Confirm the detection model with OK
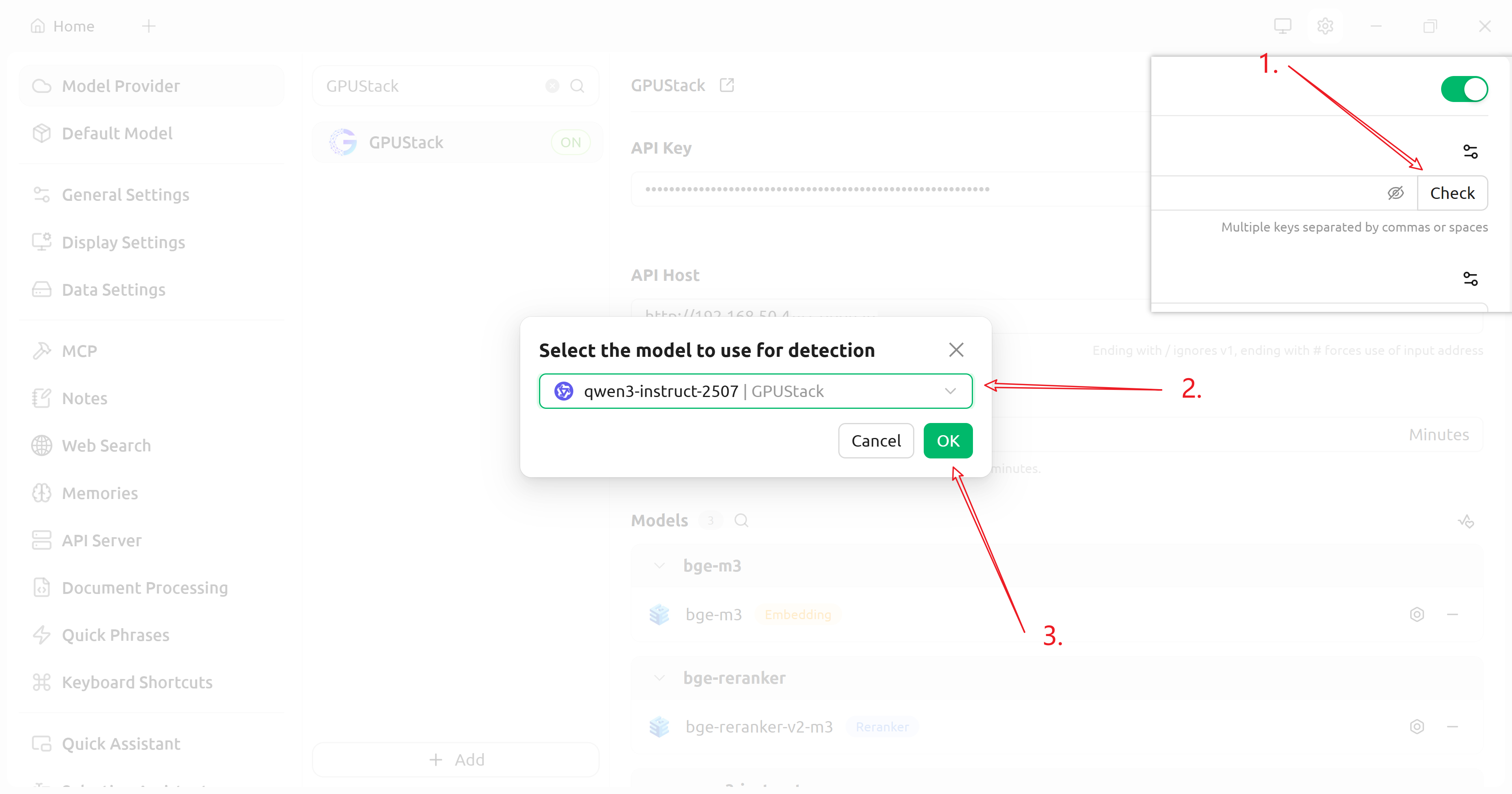The image size is (1512, 794). pyautogui.click(x=947, y=440)
